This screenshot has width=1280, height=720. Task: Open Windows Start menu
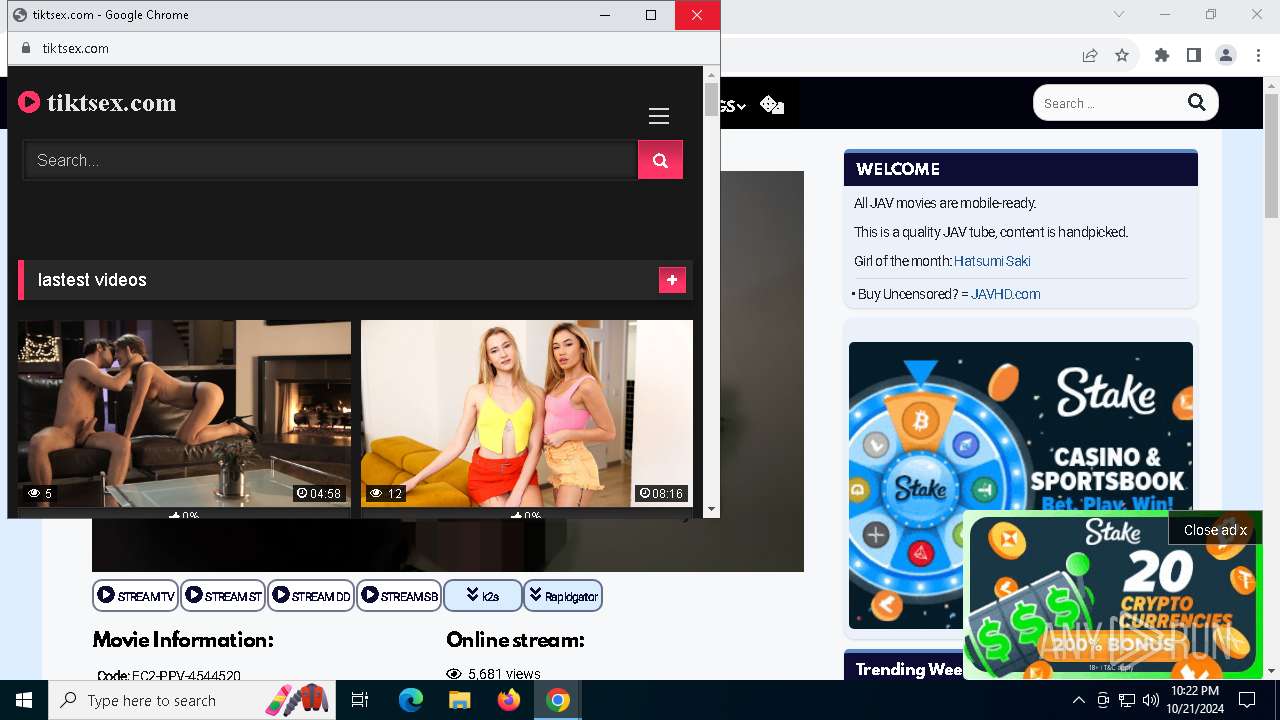tap(24, 700)
